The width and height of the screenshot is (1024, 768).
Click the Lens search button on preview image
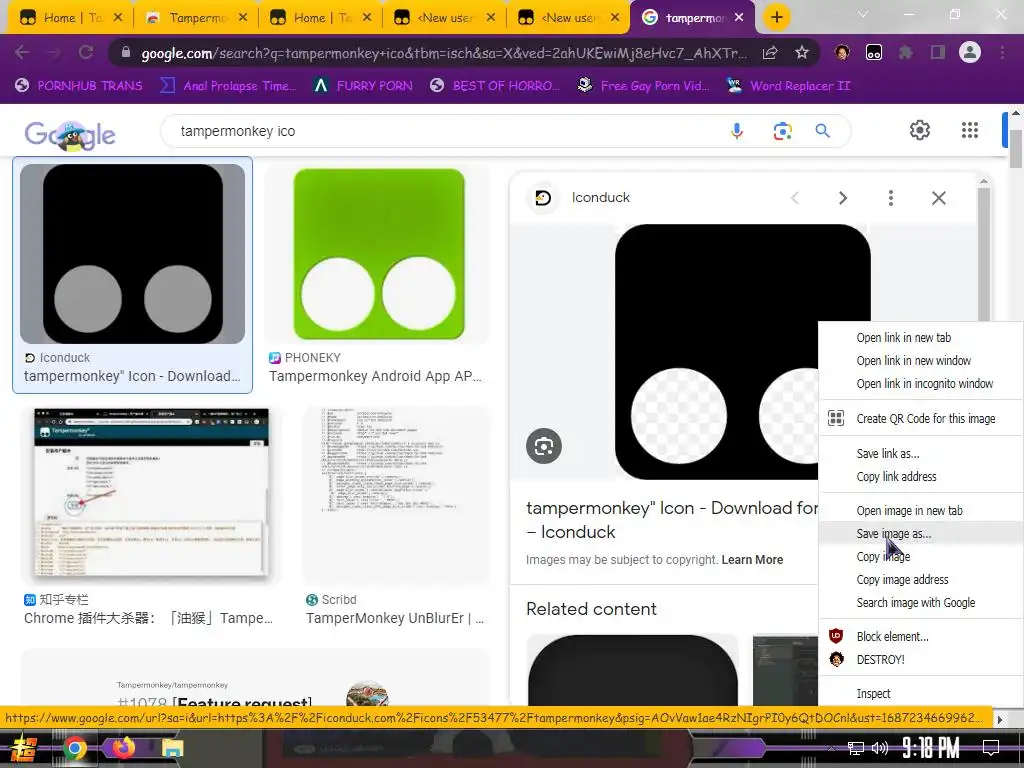click(544, 446)
